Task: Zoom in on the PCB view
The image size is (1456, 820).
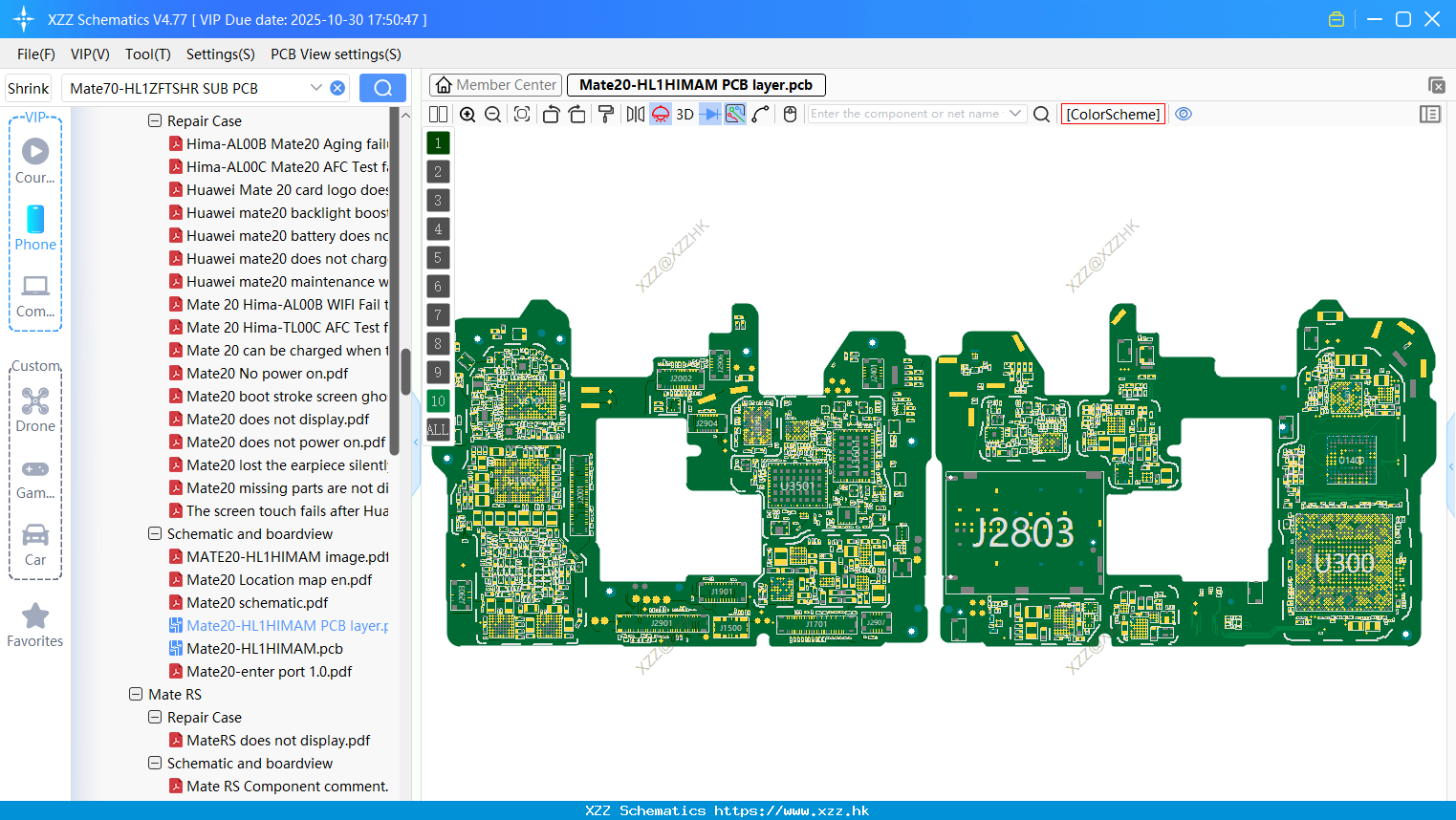Action: coord(467,114)
